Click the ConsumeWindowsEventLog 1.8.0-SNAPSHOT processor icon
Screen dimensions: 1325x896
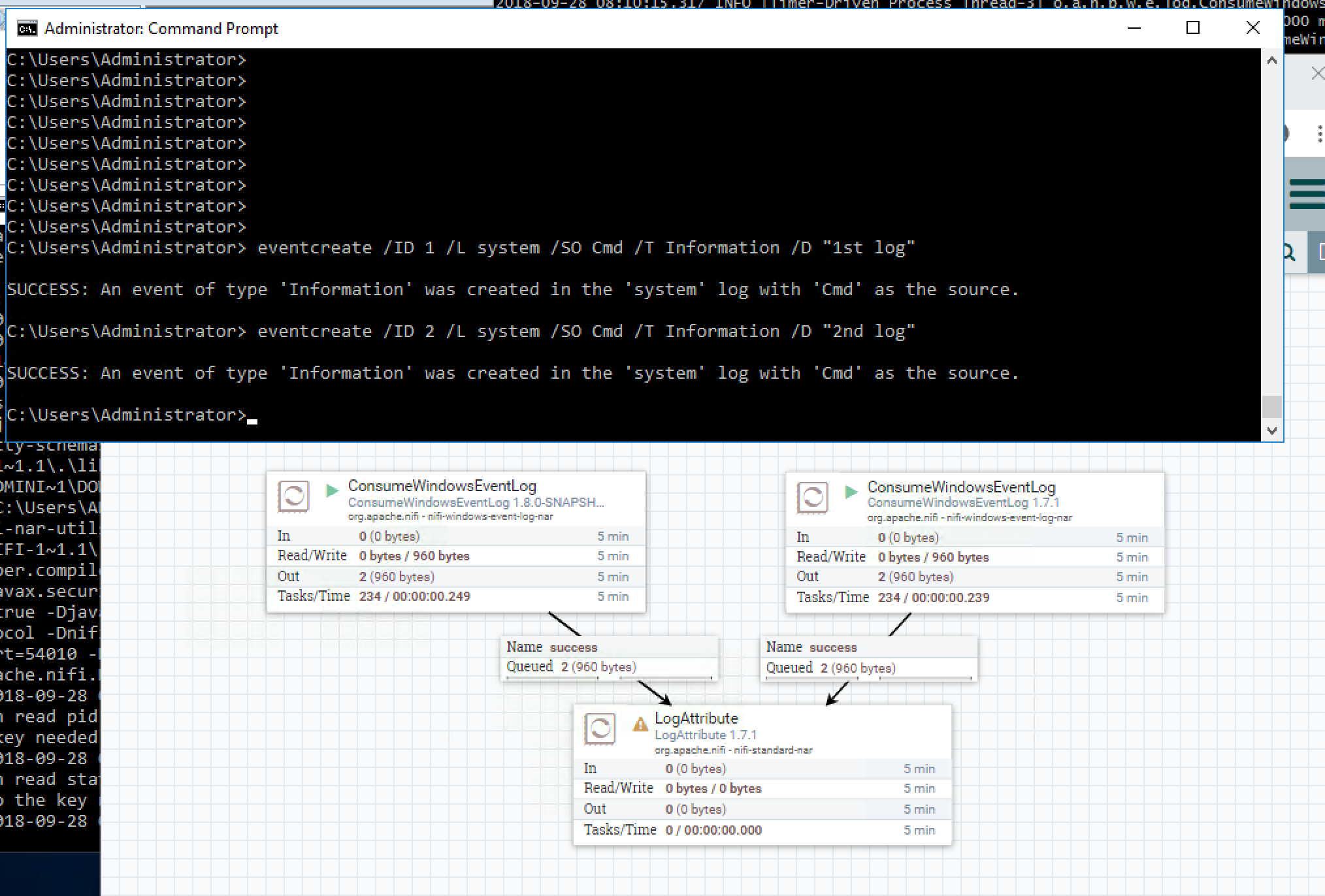pos(293,496)
